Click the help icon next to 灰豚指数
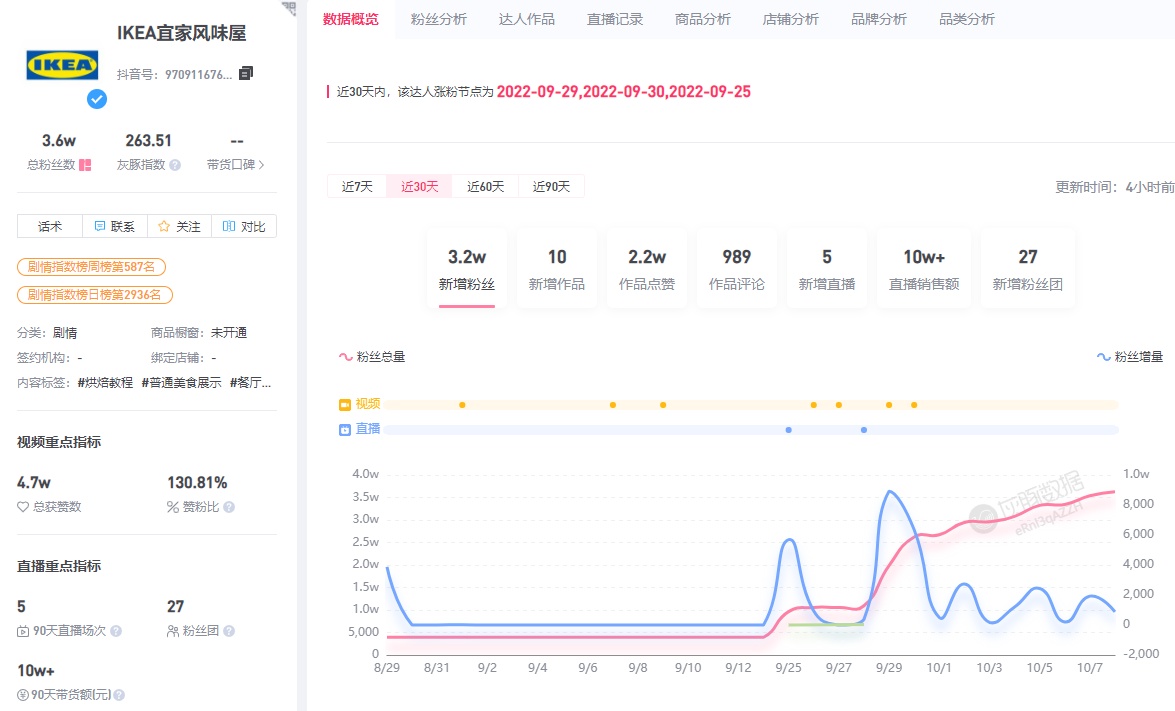This screenshot has height=711, width=1175. [175, 165]
